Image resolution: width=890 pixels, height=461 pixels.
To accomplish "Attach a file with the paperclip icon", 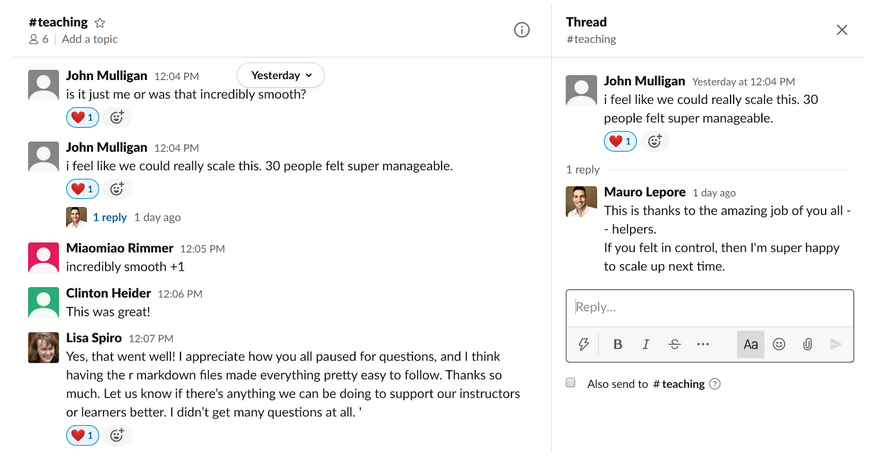I will 807,344.
